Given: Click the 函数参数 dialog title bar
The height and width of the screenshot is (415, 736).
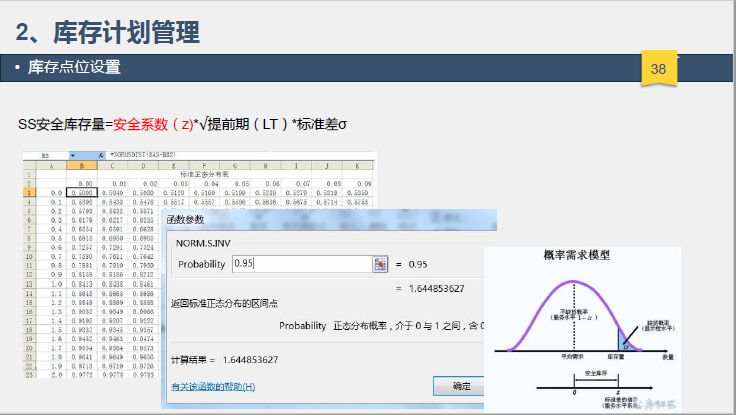Looking at the screenshot, I should click(300, 218).
